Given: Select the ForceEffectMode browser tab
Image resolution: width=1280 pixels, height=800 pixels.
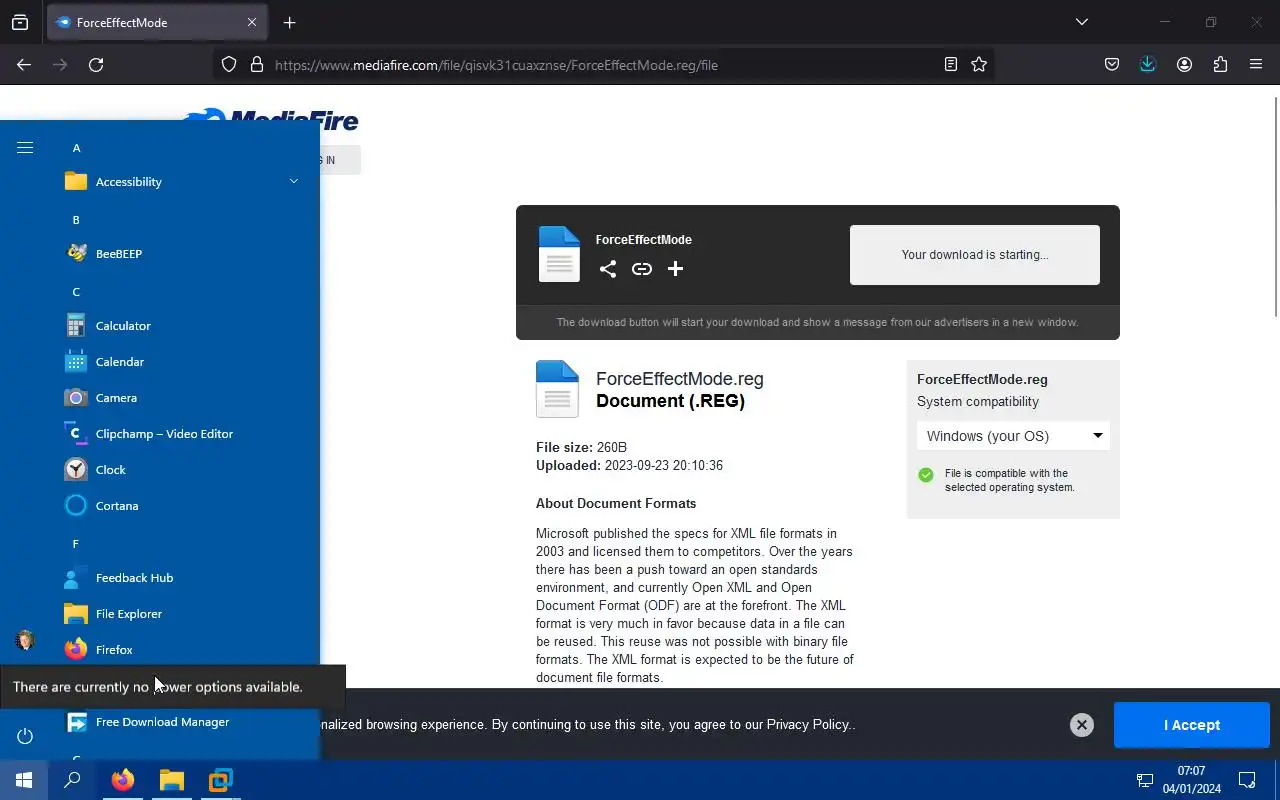Looking at the screenshot, I should pyautogui.click(x=157, y=22).
